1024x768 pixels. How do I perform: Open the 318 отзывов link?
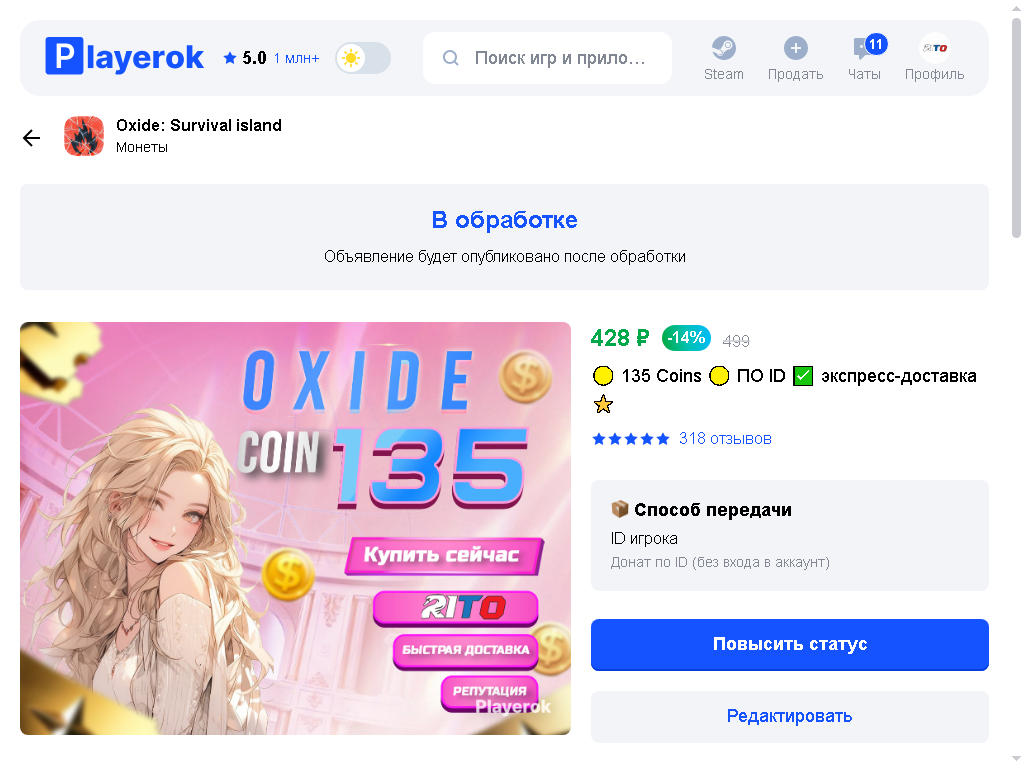[x=725, y=438]
